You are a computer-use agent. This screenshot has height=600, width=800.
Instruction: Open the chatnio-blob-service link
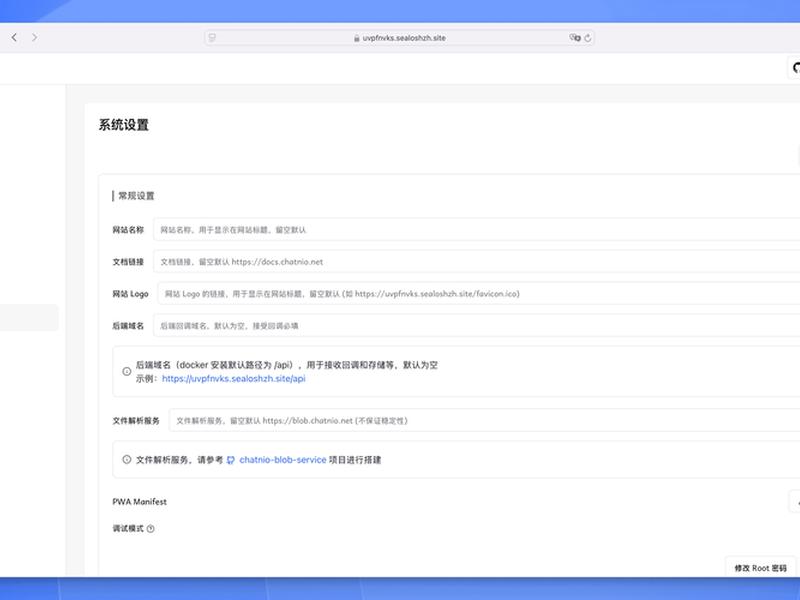coord(283,460)
